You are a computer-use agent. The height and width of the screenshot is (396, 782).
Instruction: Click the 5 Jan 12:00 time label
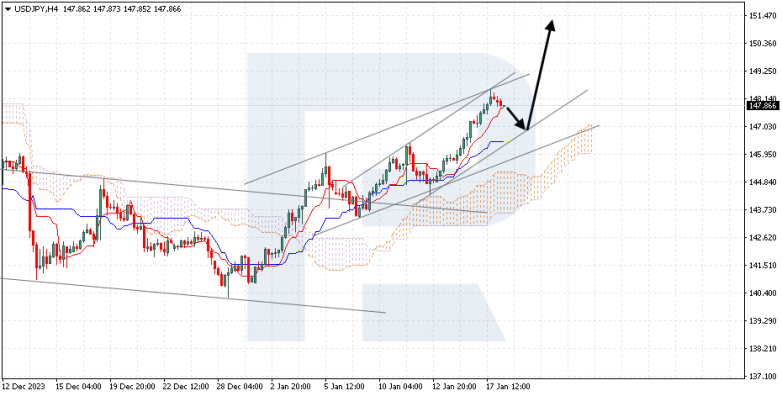(x=346, y=387)
